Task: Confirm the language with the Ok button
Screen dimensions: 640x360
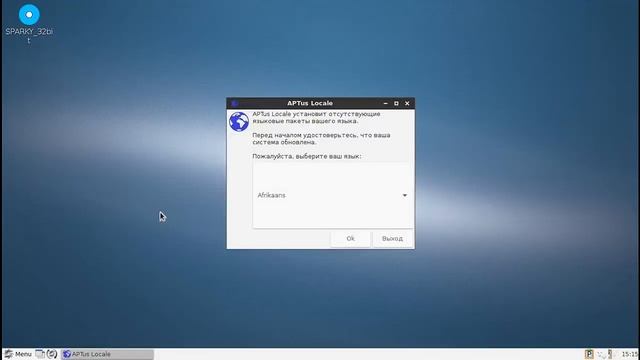Action: pos(350,238)
